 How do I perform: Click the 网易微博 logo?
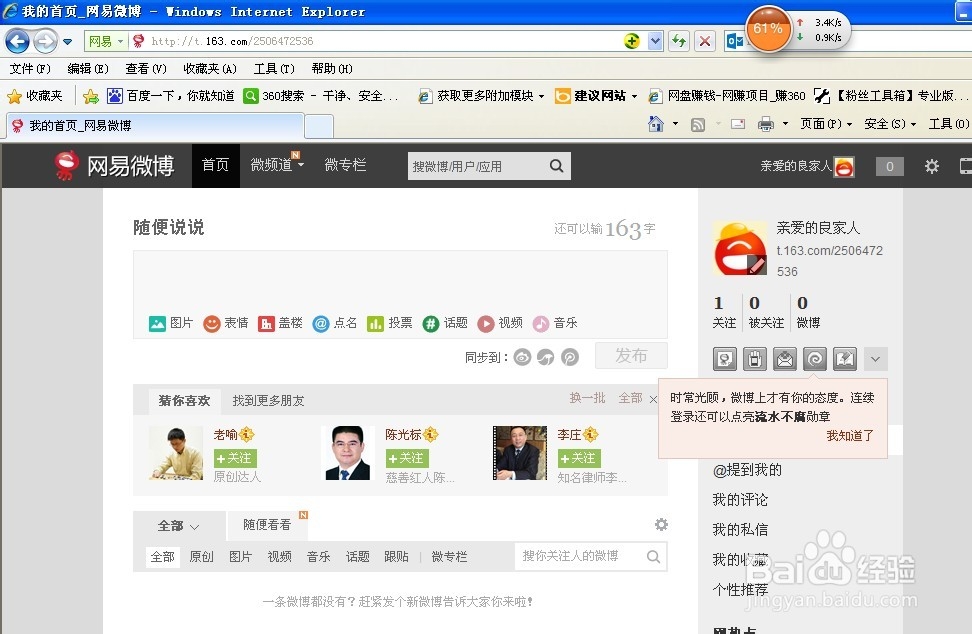[114, 165]
